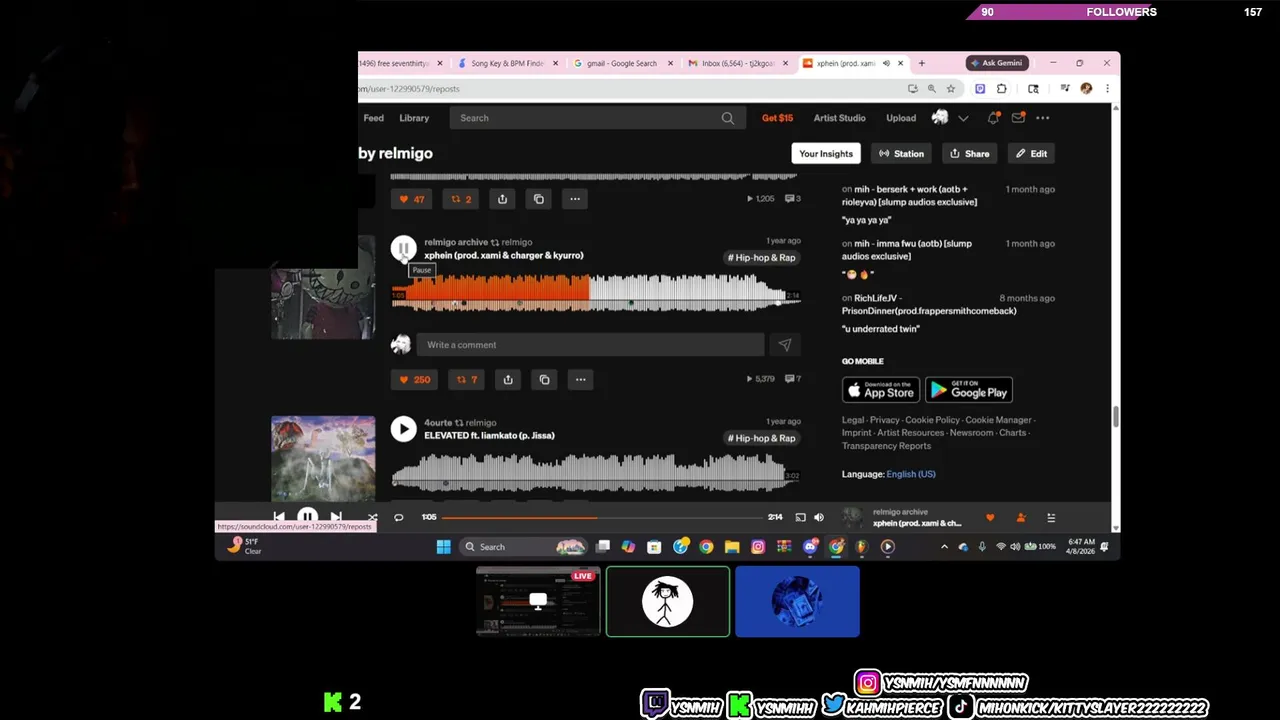Switch to the Gmail Inbox tab
The image size is (1280, 720).
coord(738,63)
